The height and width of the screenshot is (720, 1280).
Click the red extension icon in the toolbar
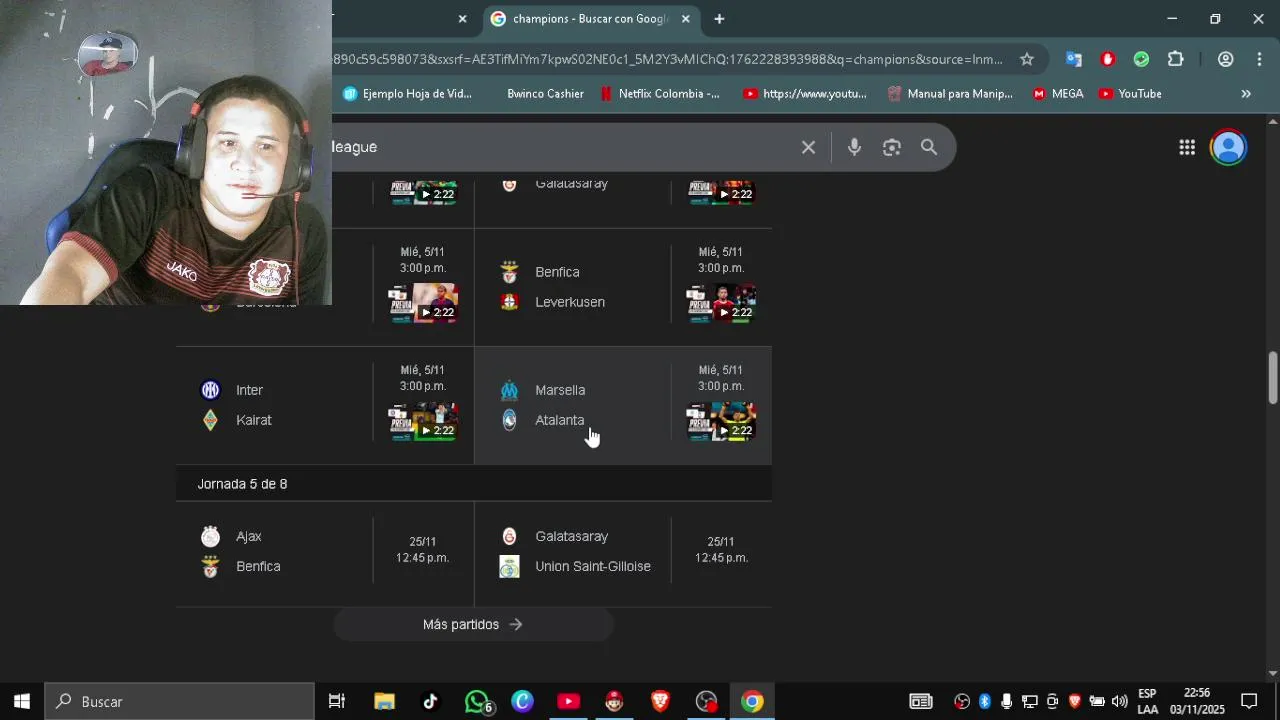coord(1107,59)
